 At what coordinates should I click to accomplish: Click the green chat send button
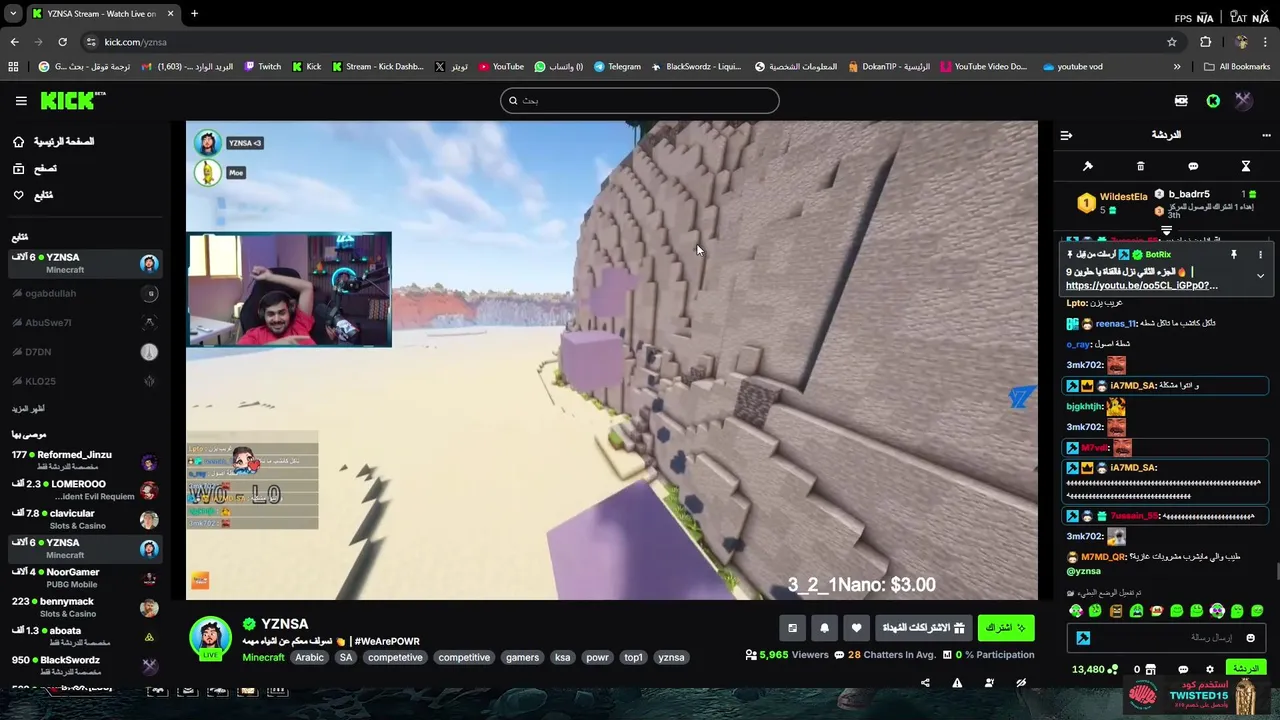(1245, 669)
